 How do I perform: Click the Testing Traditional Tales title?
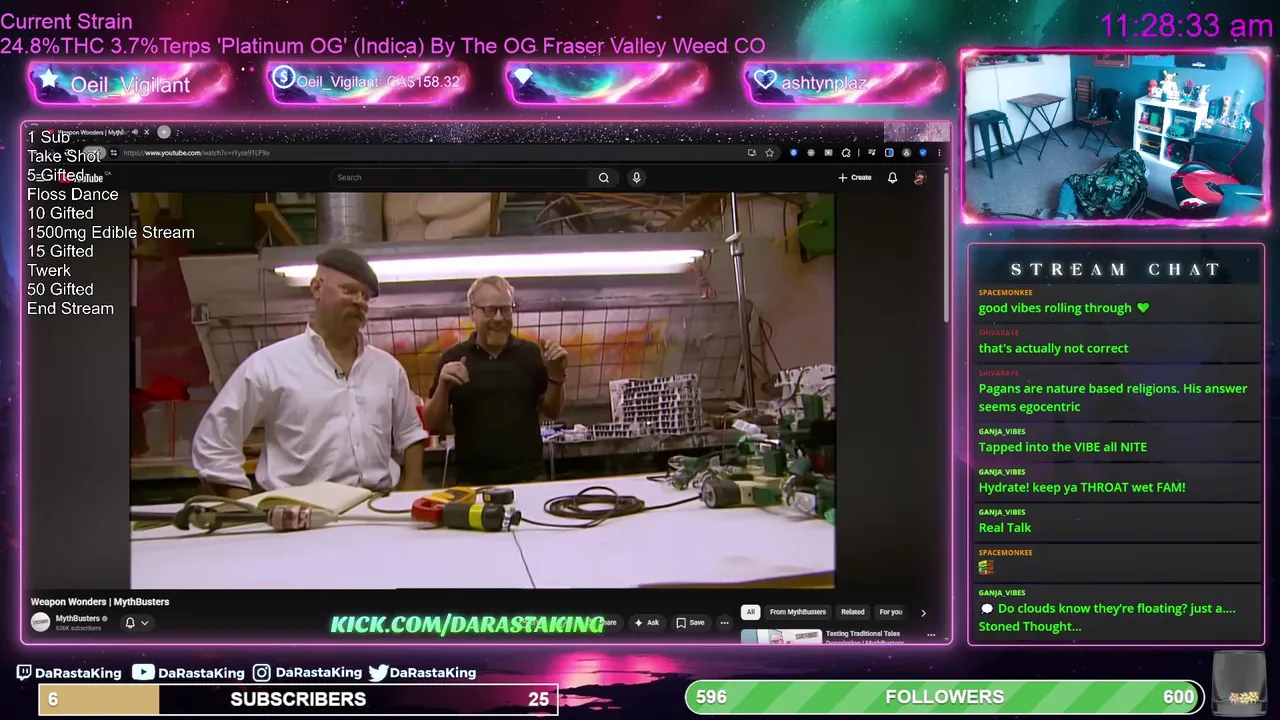863,633
